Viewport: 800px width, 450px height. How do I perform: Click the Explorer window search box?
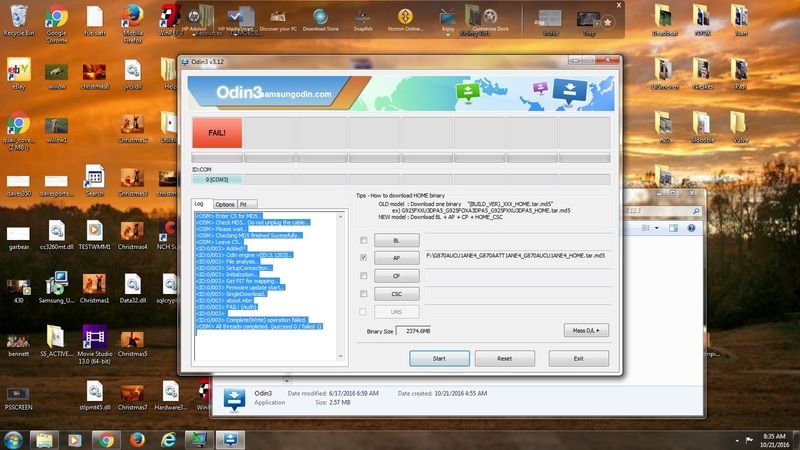tap(663, 211)
